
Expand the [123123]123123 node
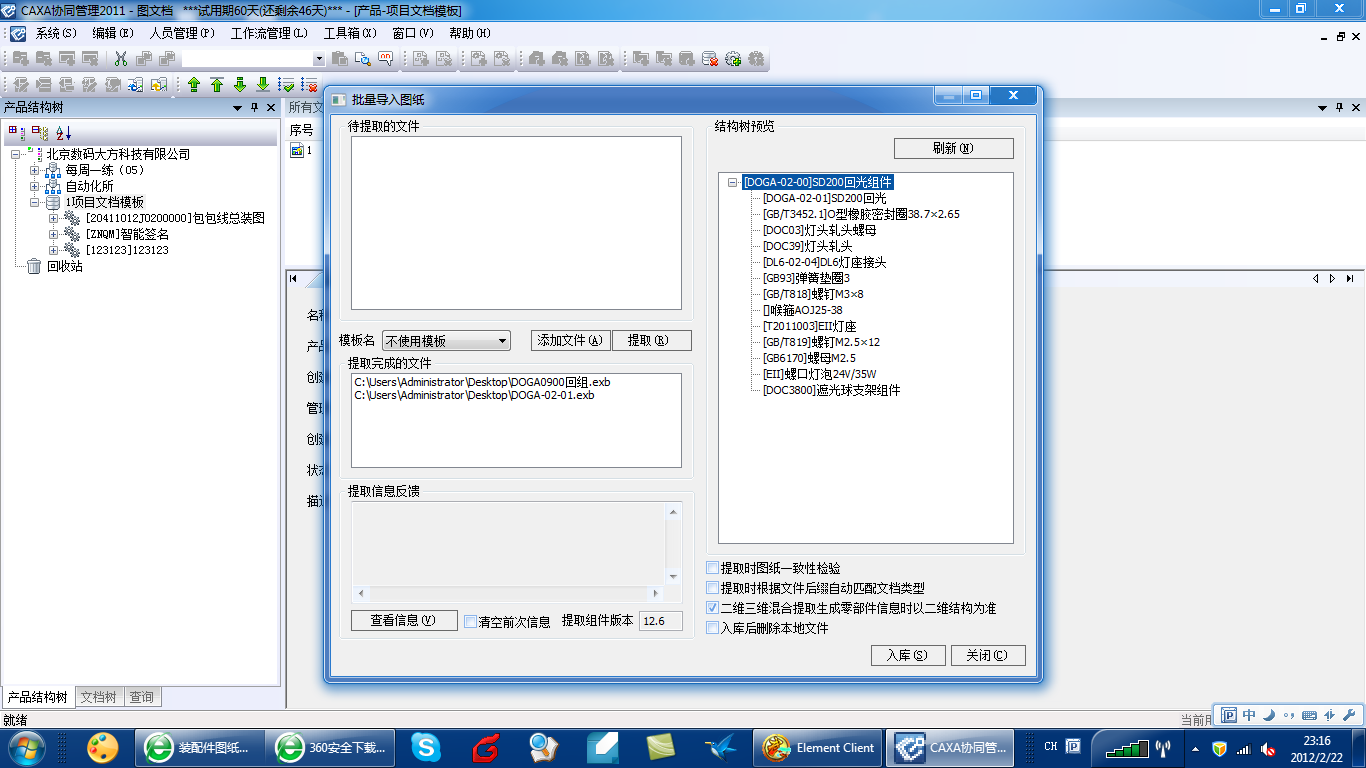(54, 250)
